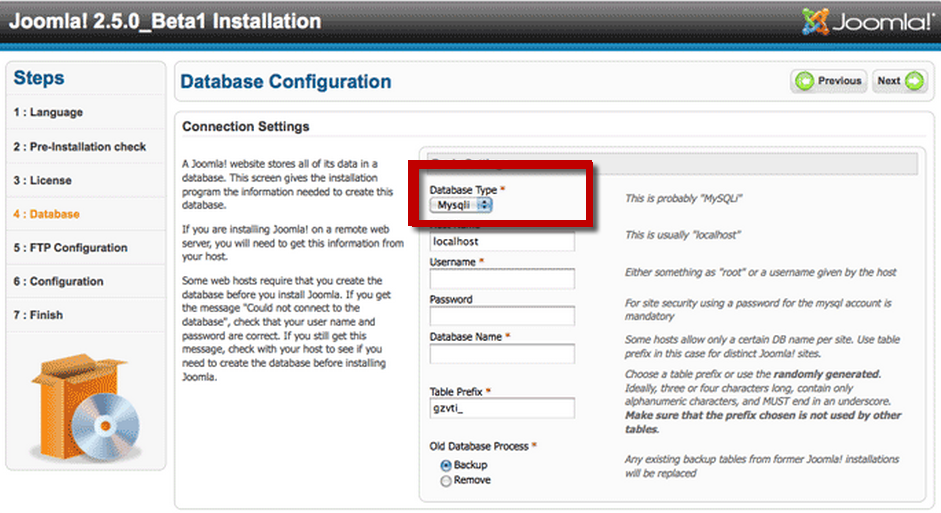Viewport: 941px width, 513px height.
Task: Click the Table Prefix field with gzvti_
Action: [x=502, y=408]
